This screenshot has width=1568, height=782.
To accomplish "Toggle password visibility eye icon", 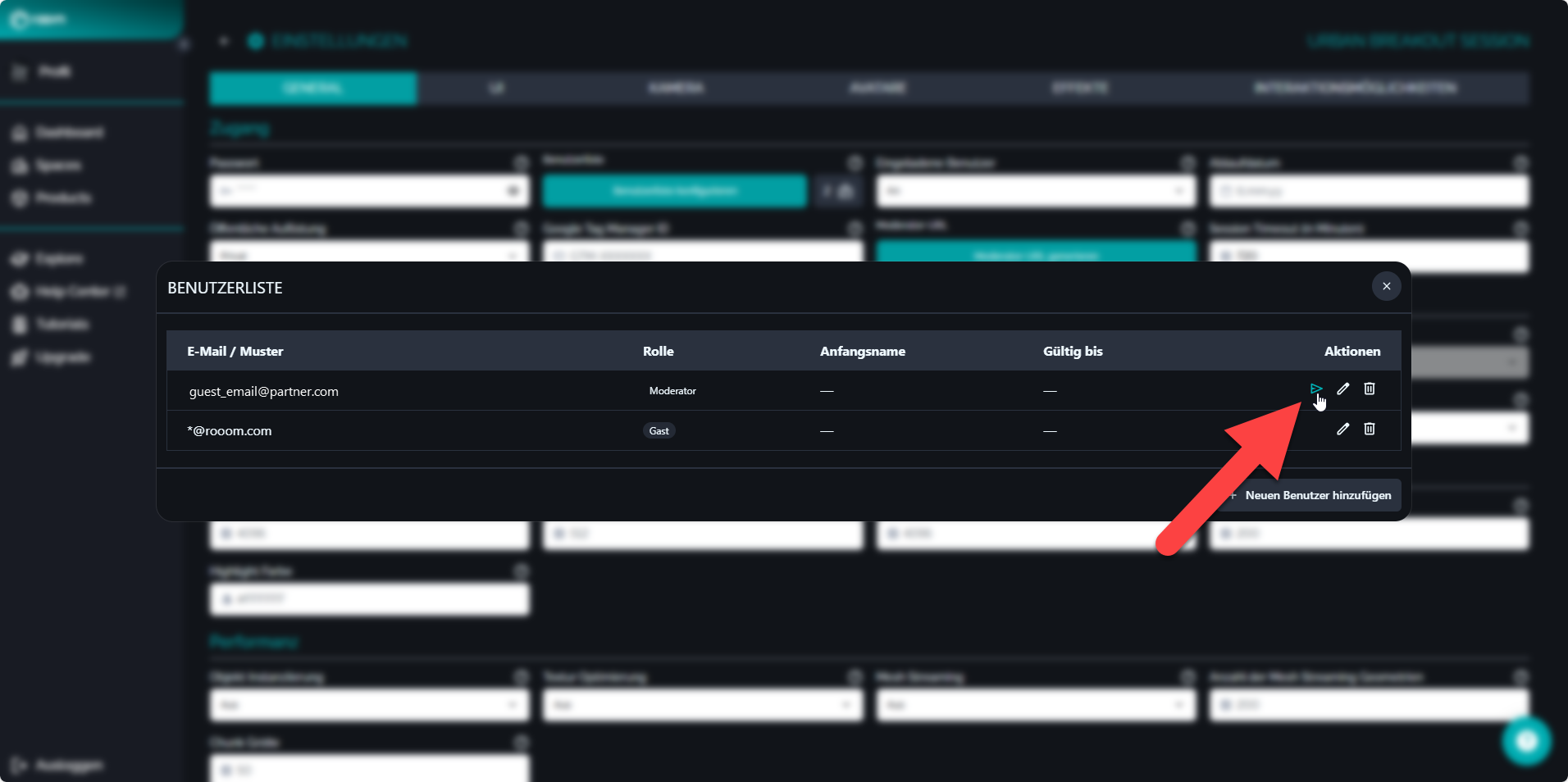I will pyautogui.click(x=513, y=191).
